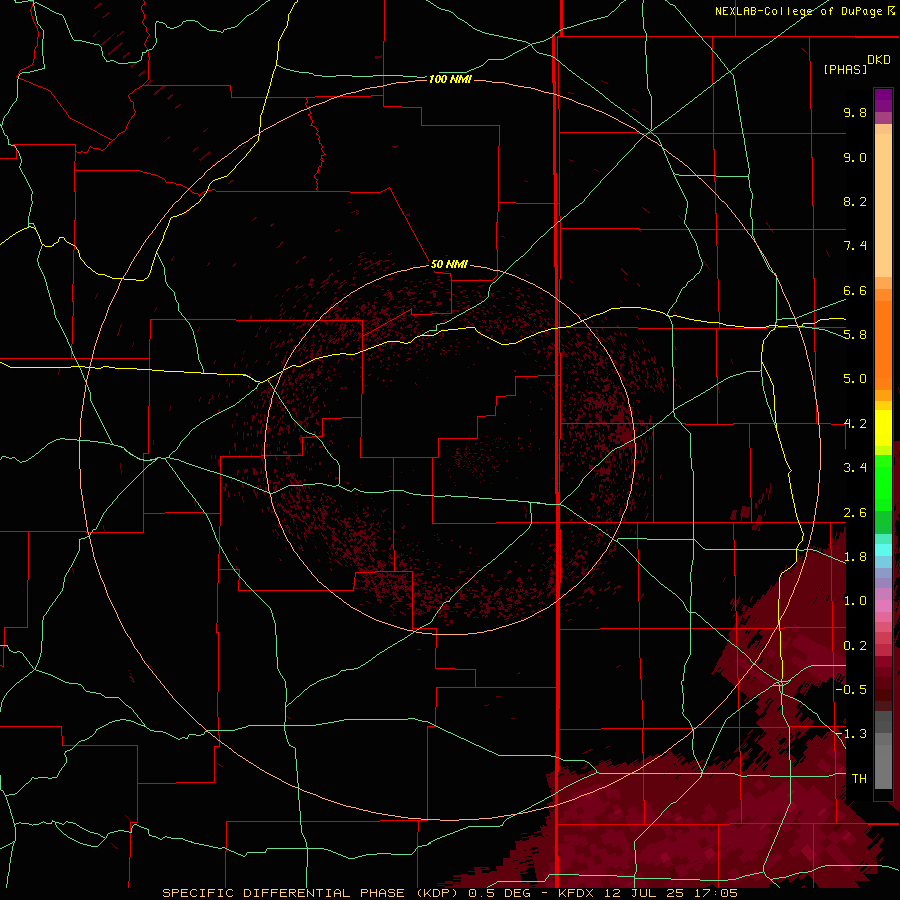The height and width of the screenshot is (900, 900).
Task: Click the 1.8 legend value
Action: pos(855,557)
